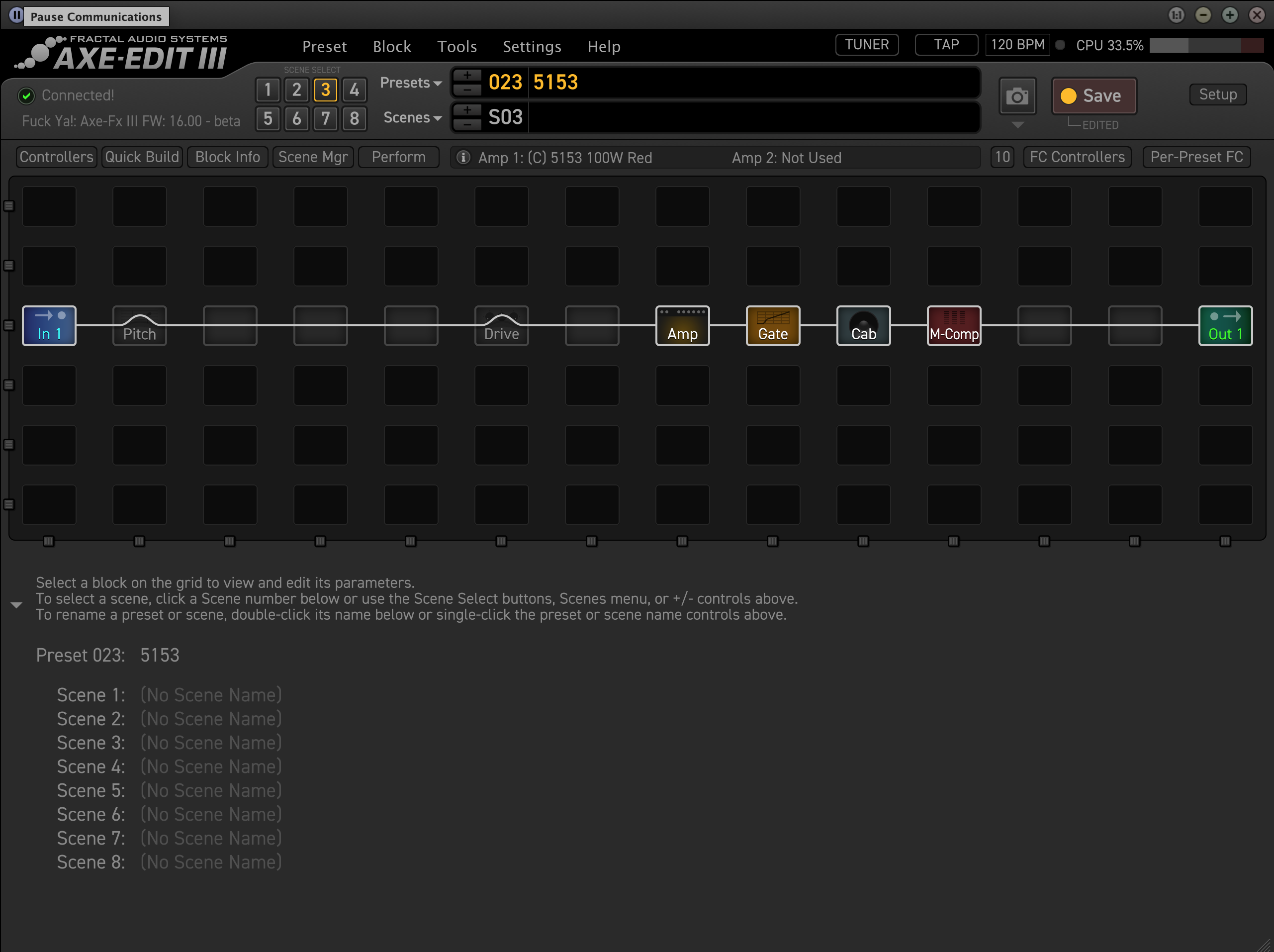Select the Out 1 output block
Viewport: 1274px width, 952px height.
(x=1225, y=325)
